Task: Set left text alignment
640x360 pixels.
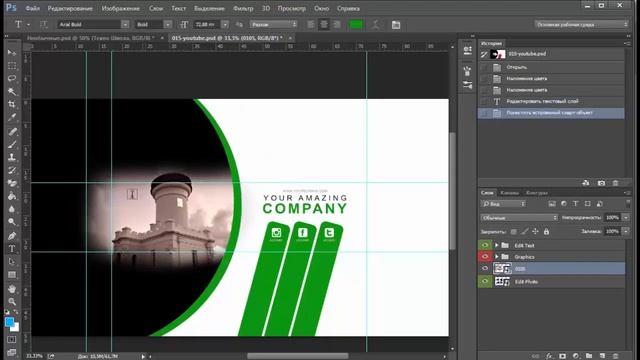Action: click(x=311, y=24)
